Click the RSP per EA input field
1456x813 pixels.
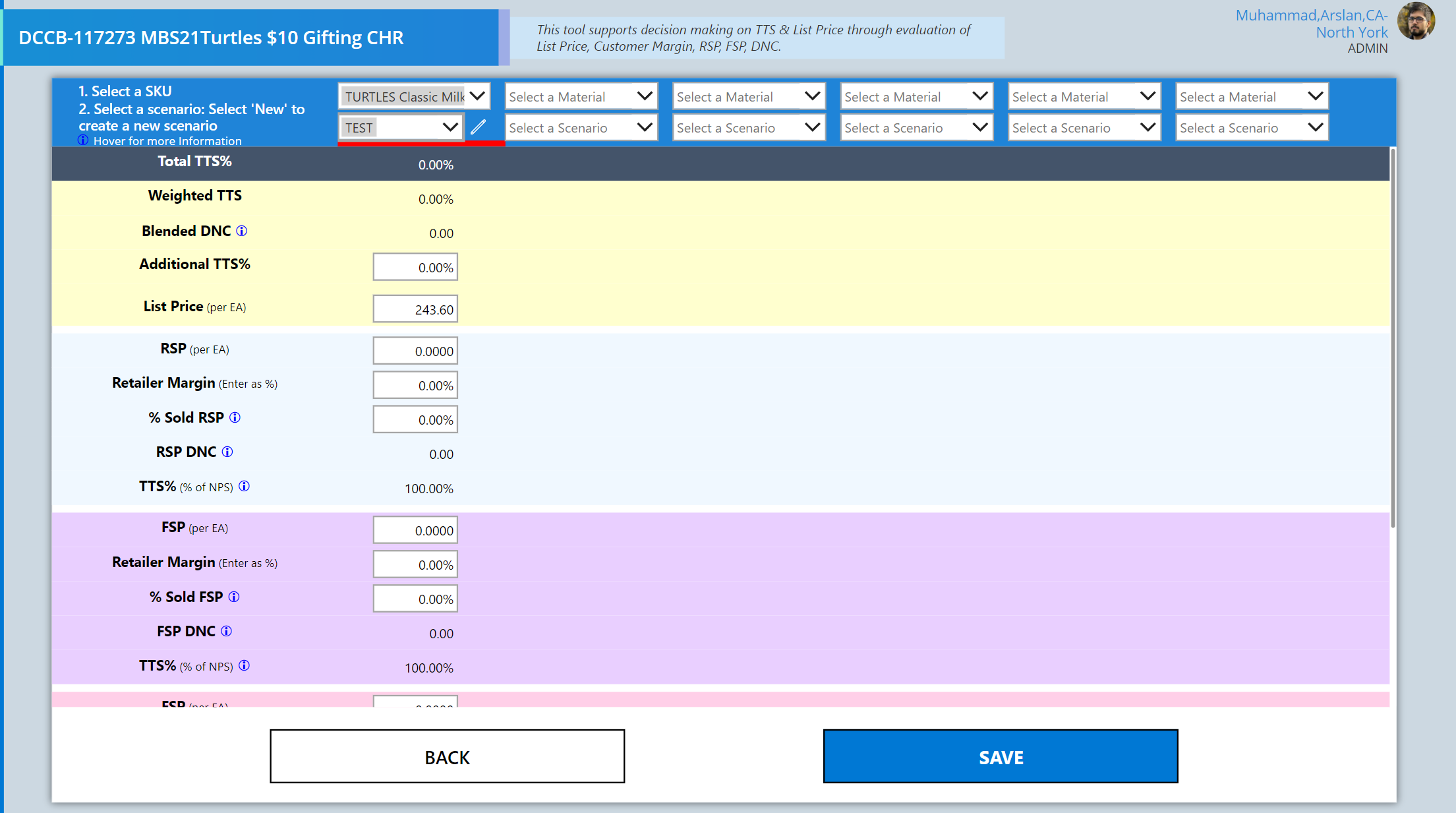click(x=415, y=351)
